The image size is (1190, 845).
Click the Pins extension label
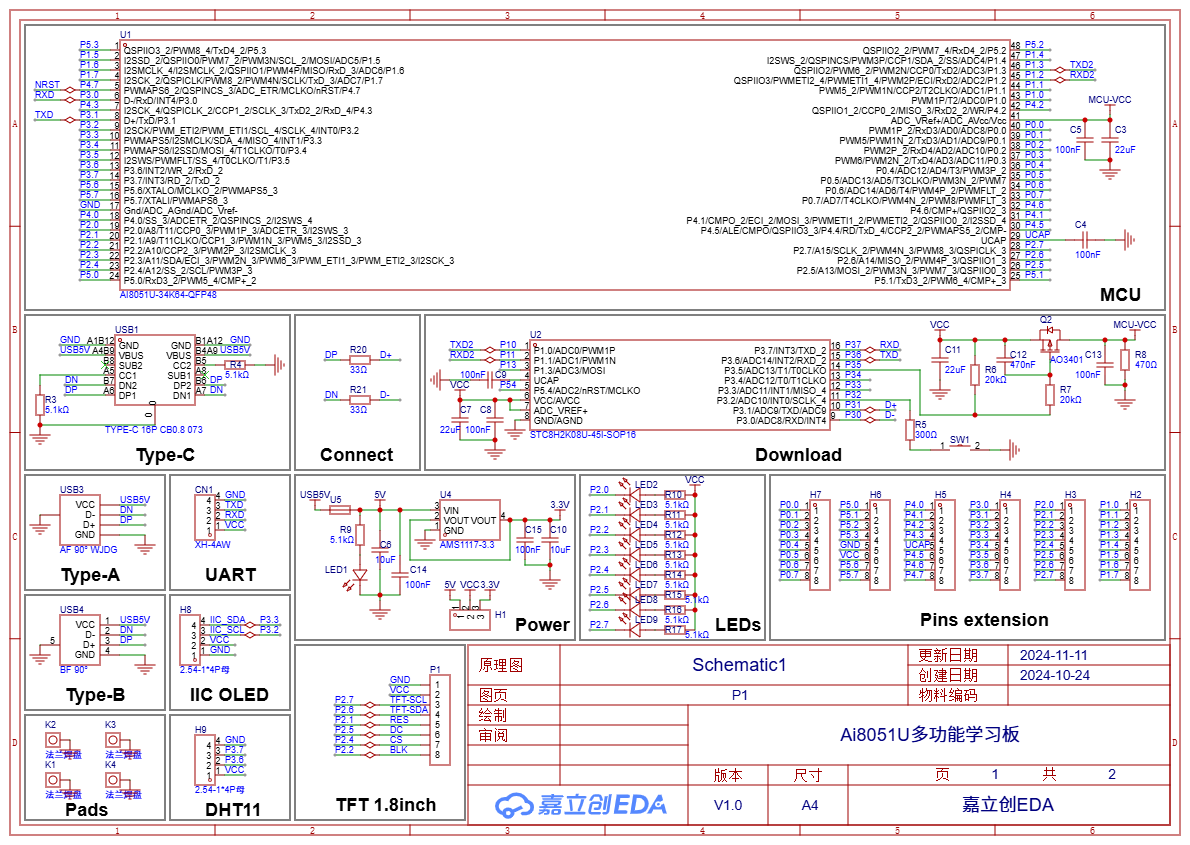[984, 620]
